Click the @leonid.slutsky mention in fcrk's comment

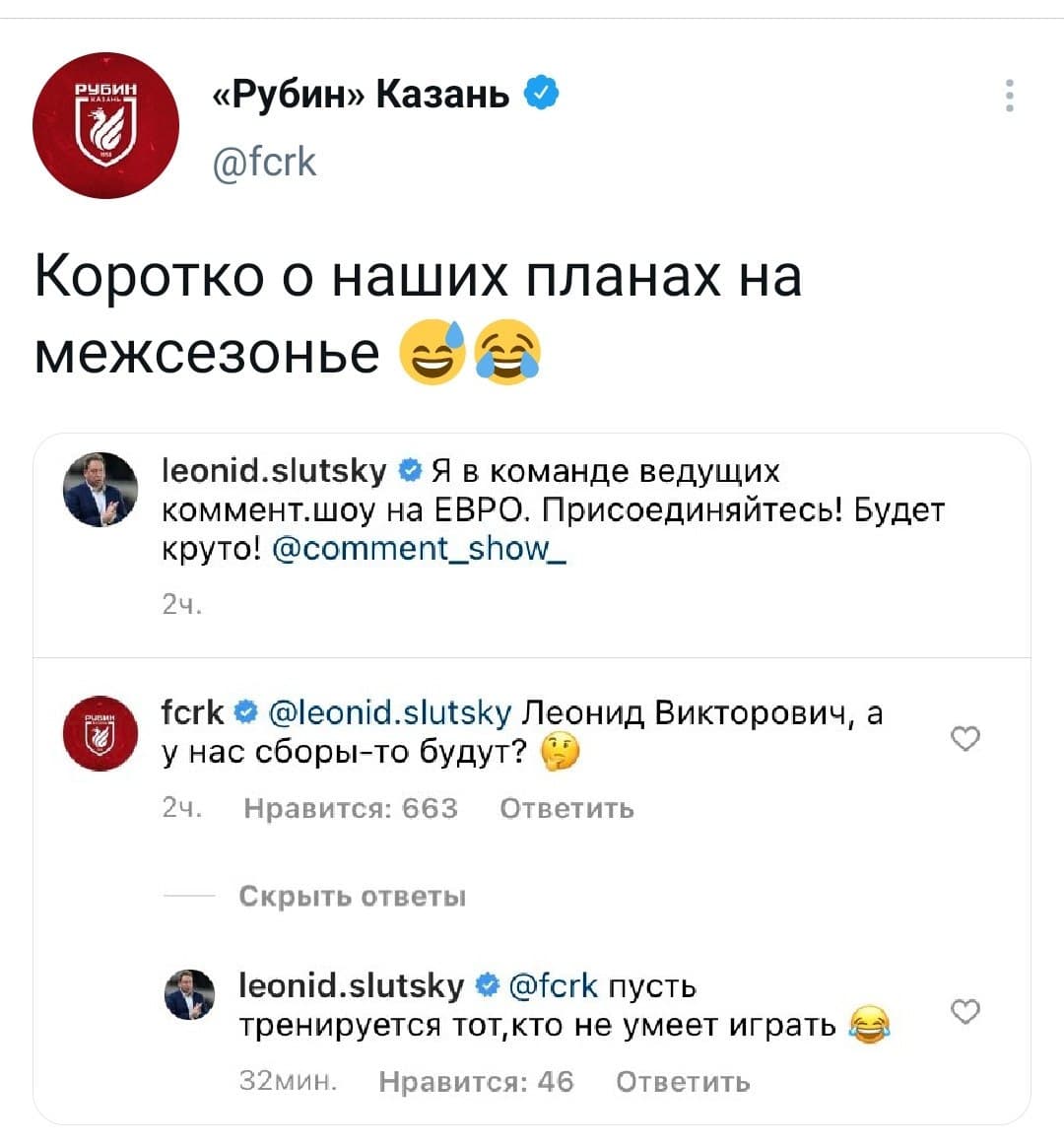pyautogui.click(x=390, y=711)
